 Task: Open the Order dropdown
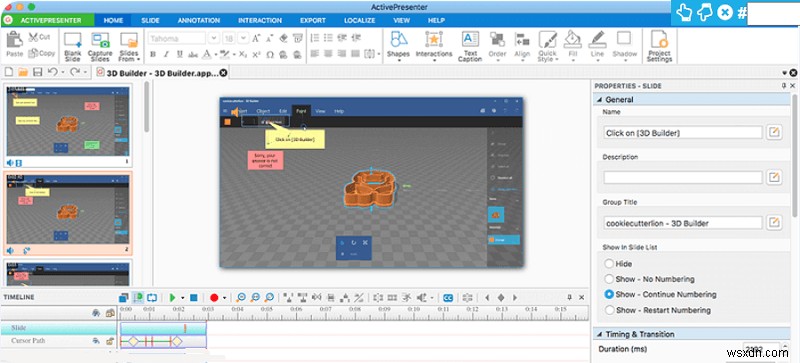coord(497,46)
